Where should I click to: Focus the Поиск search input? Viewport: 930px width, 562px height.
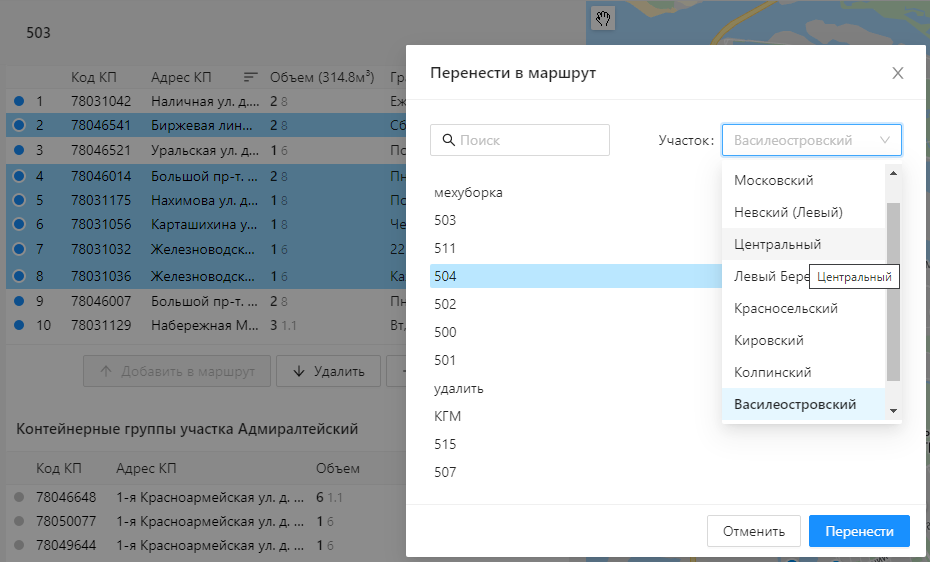click(x=530, y=141)
